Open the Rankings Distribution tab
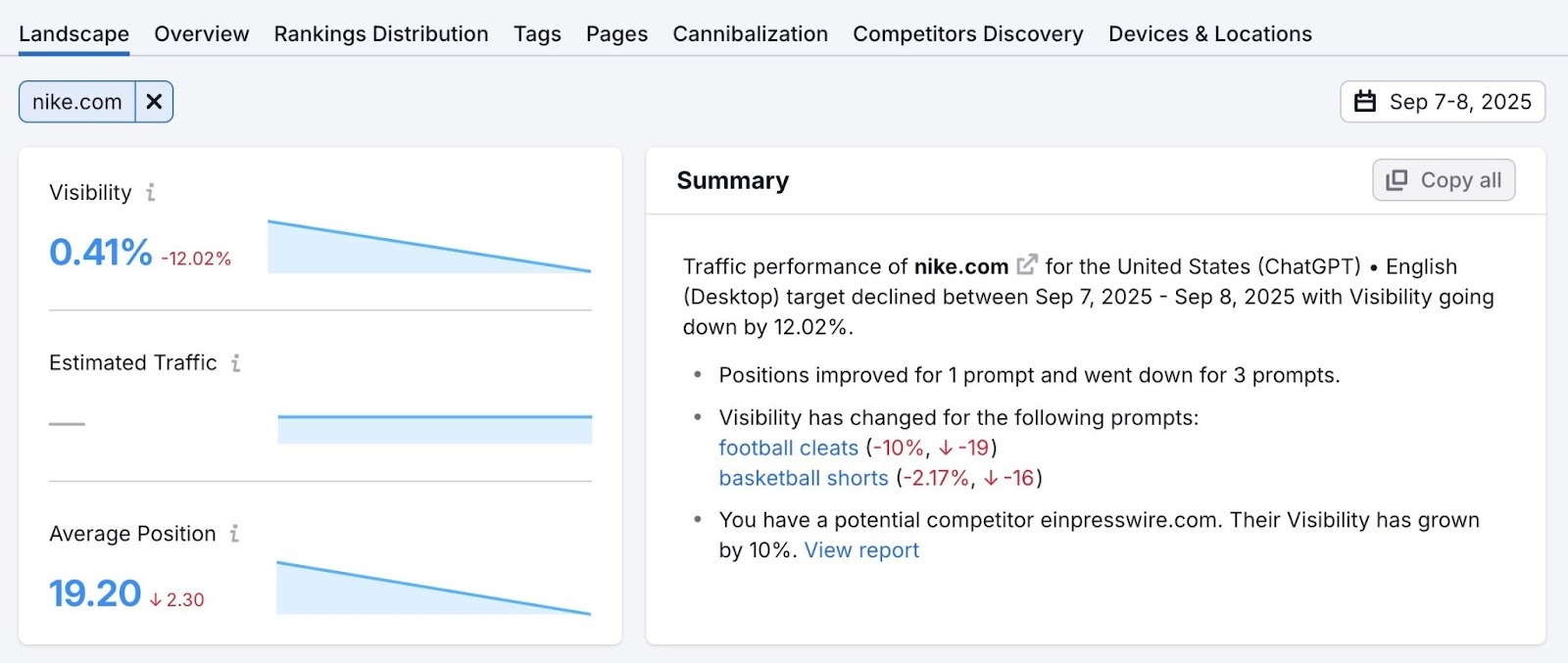 tap(380, 33)
